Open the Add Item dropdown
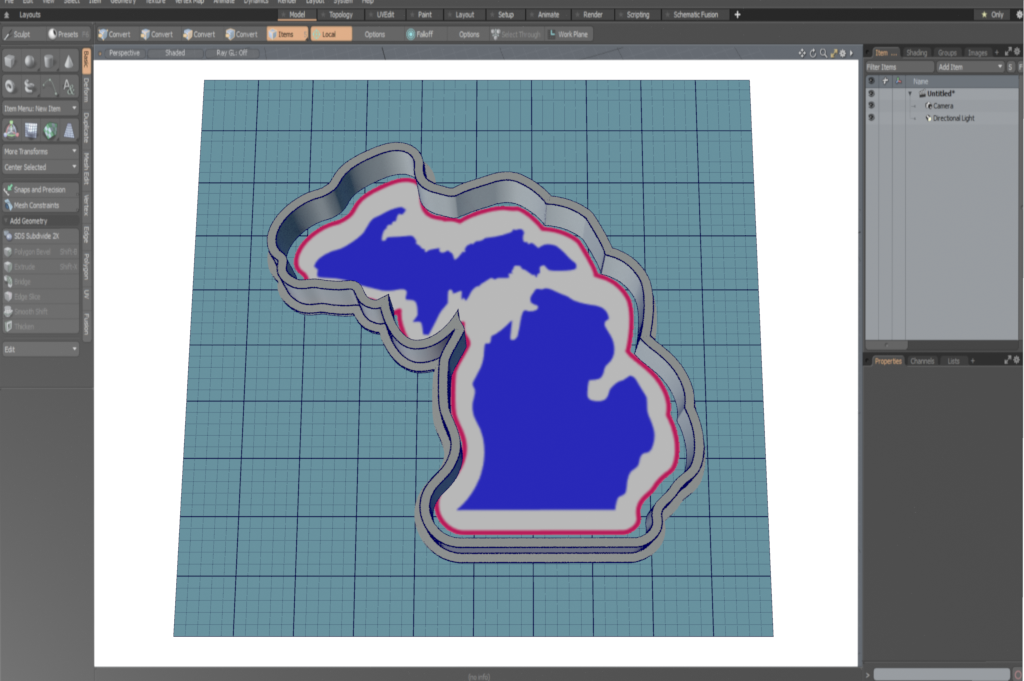The width and height of the screenshot is (1024, 681). 969,66
